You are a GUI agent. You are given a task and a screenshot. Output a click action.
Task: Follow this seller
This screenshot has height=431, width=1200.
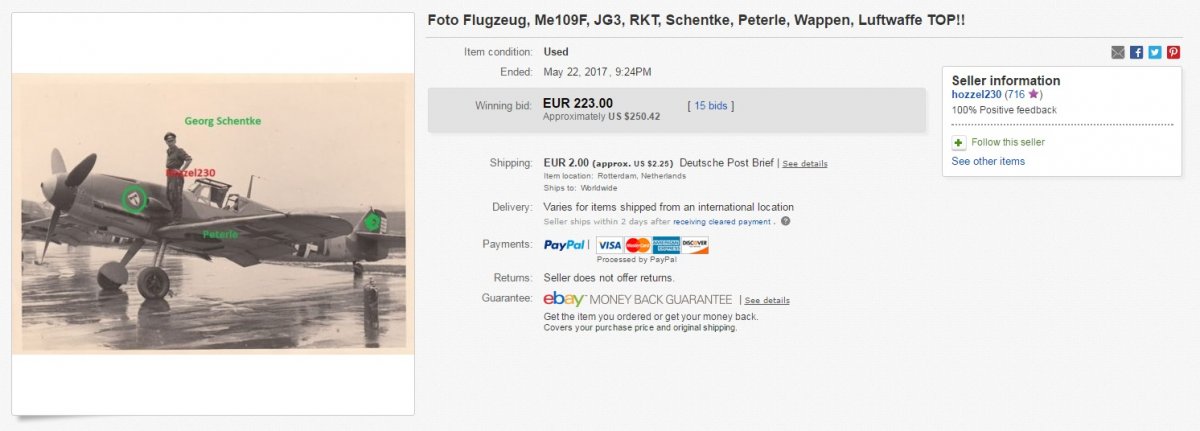coord(1007,143)
